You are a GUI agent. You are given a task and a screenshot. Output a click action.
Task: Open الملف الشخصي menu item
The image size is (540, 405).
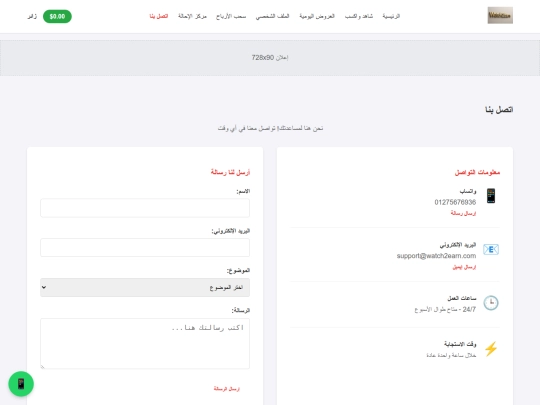tap(272, 16)
